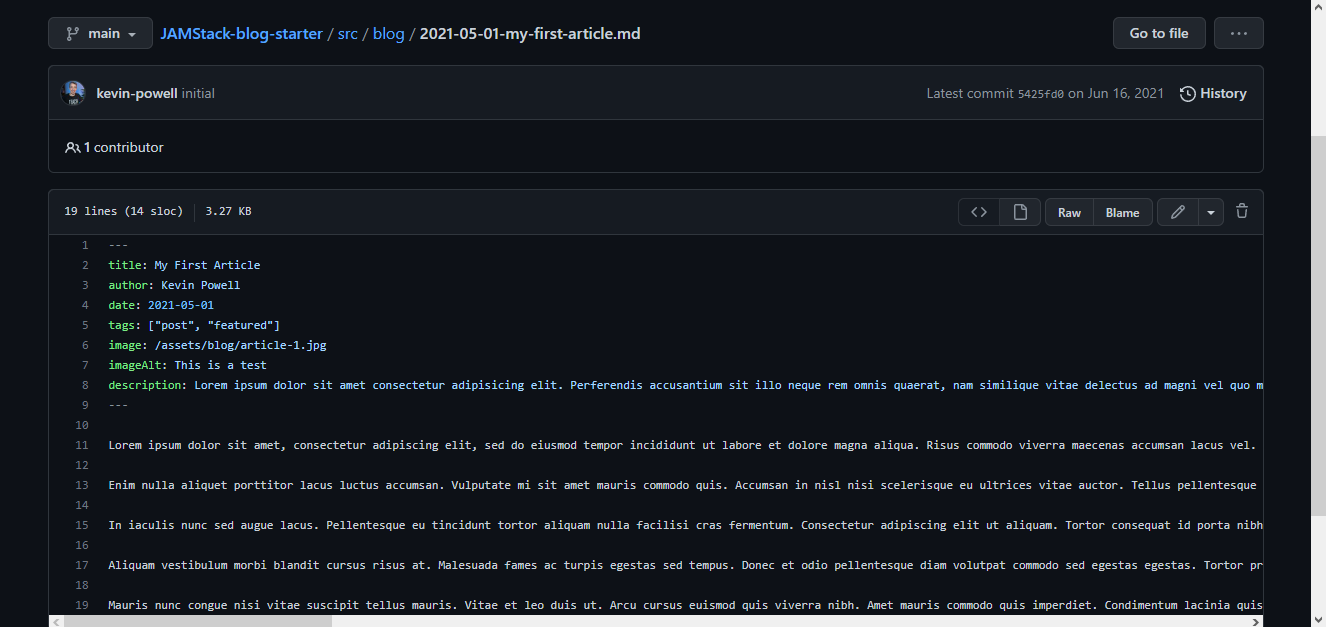Click the Raw button
The height and width of the screenshot is (627, 1326).
click(1069, 212)
